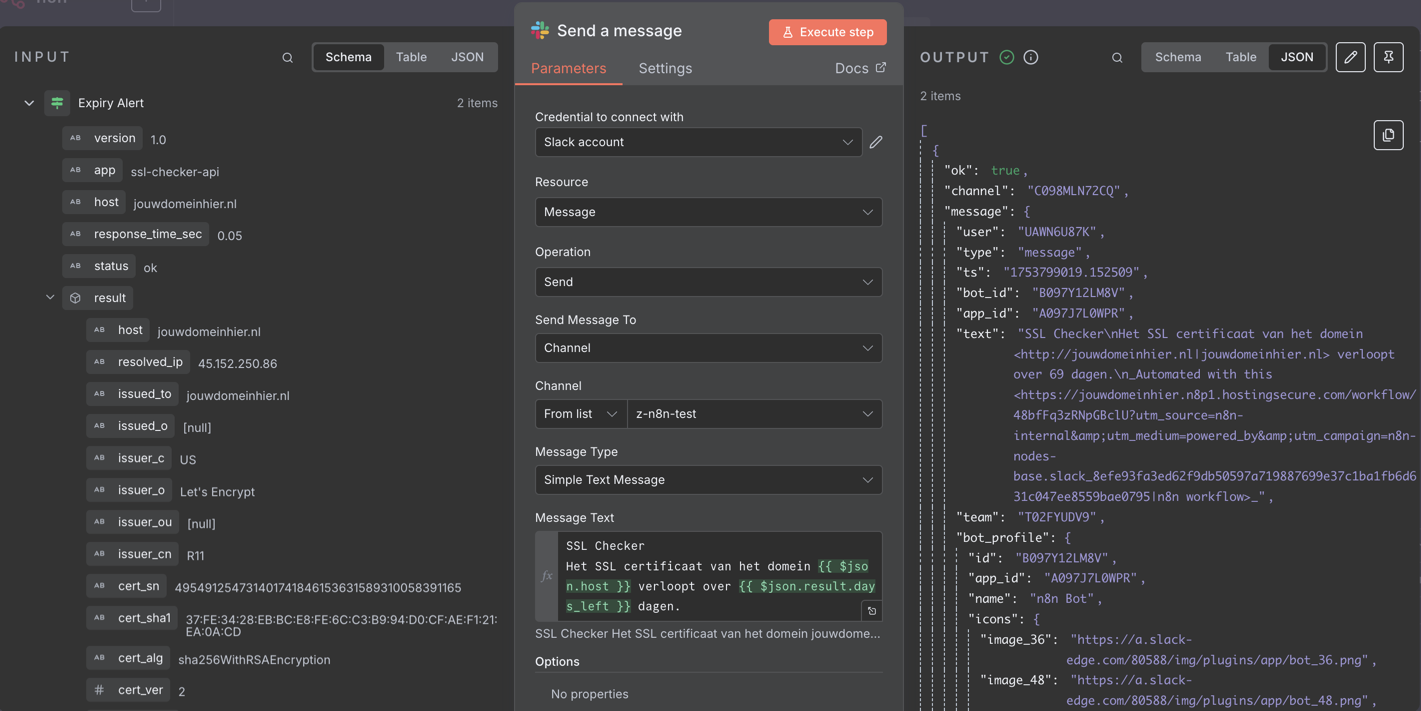
Task: Open the Slack account credential dropdown
Action: [698, 142]
